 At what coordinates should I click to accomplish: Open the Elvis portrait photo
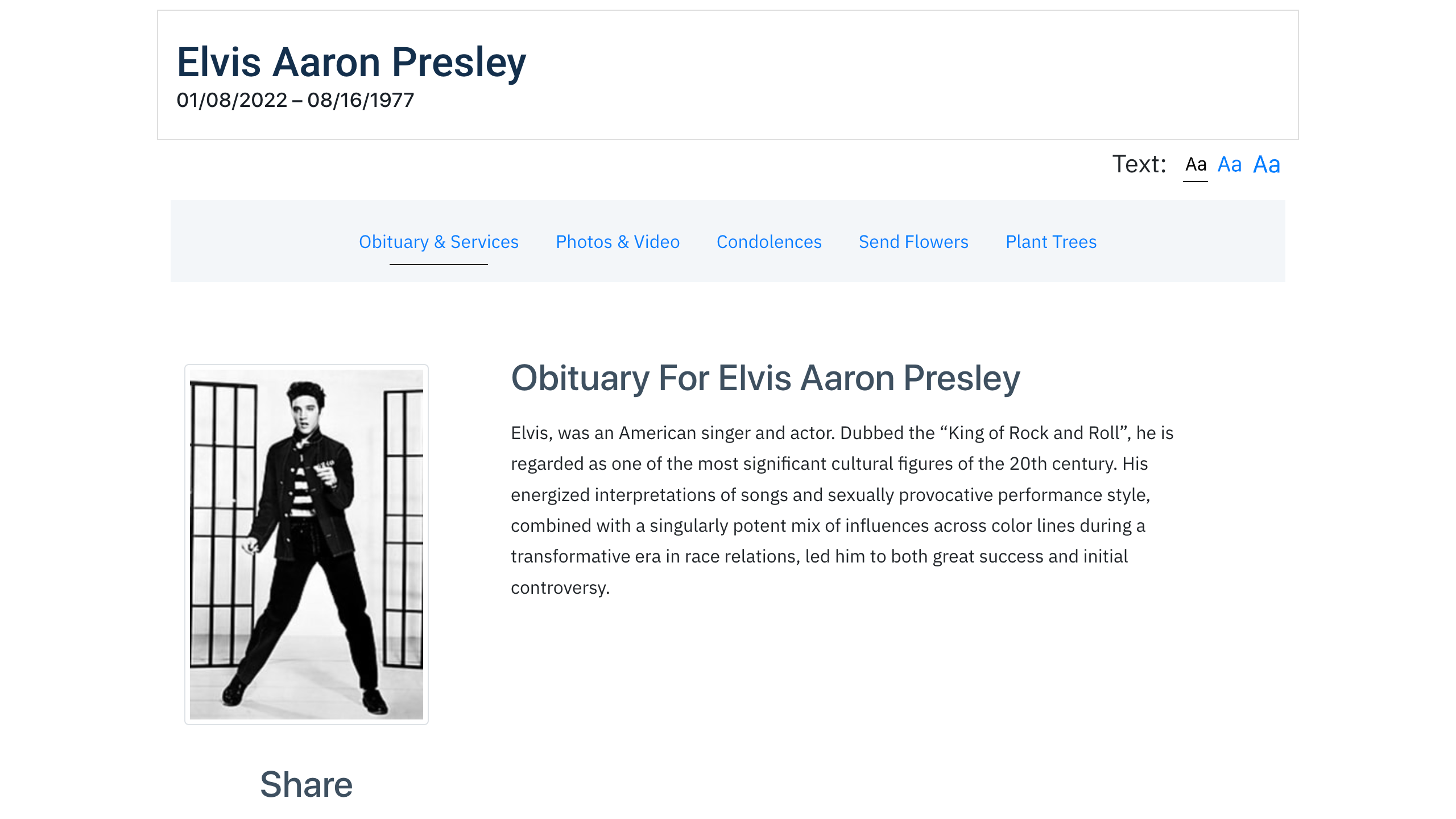307,544
